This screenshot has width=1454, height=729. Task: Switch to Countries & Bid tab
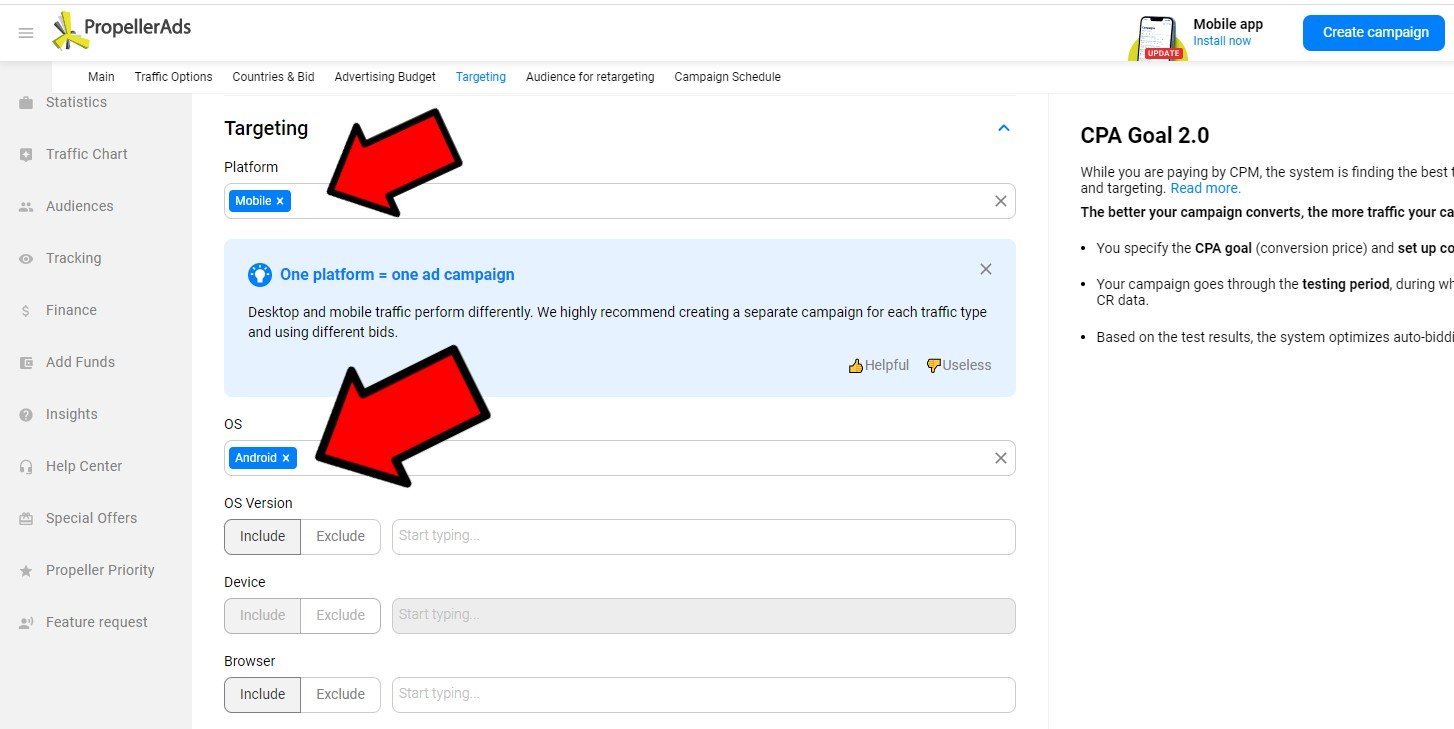(273, 77)
